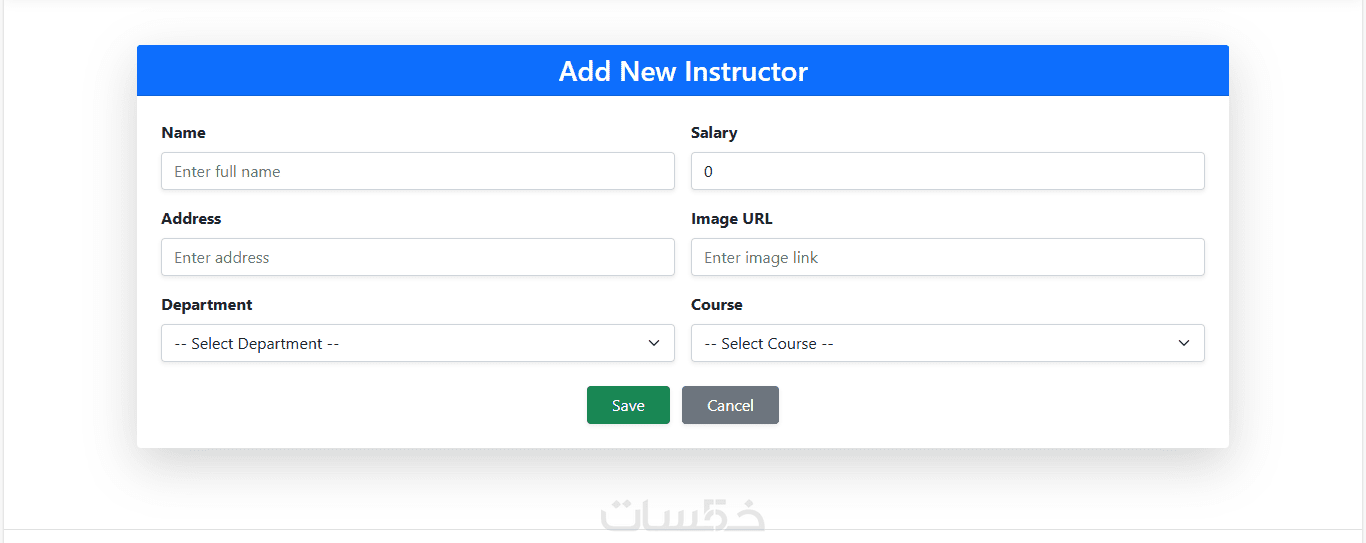
Task: Cancel adding the new instructor
Action: [x=730, y=405]
